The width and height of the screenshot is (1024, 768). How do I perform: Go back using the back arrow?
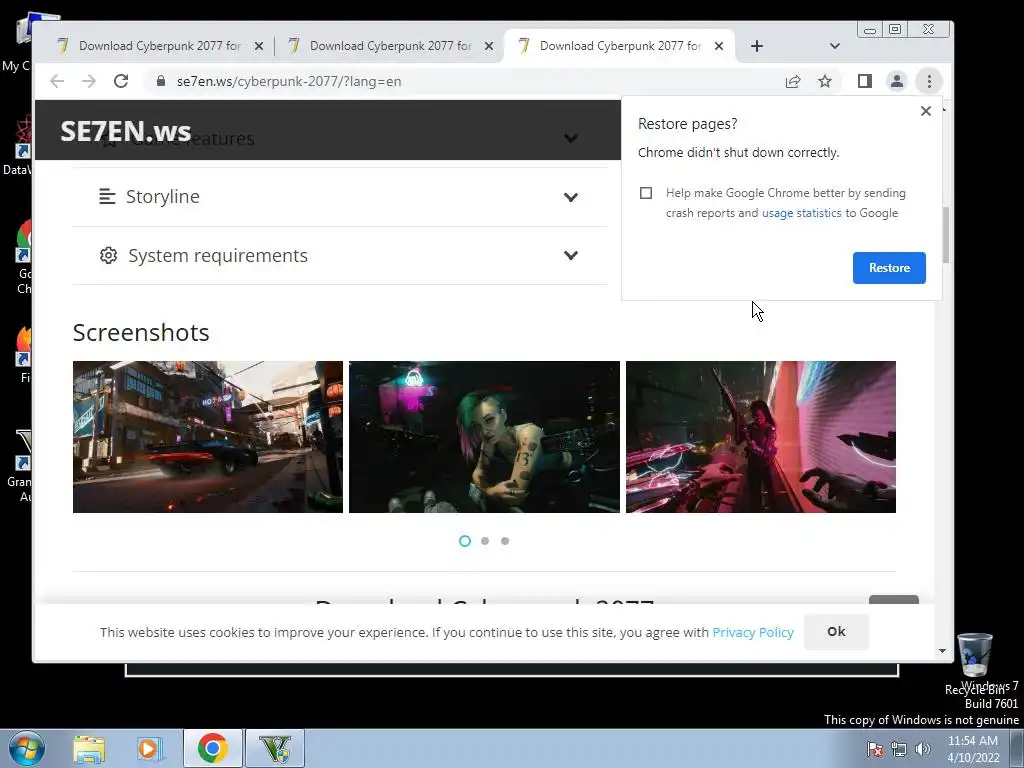pos(57,81)
